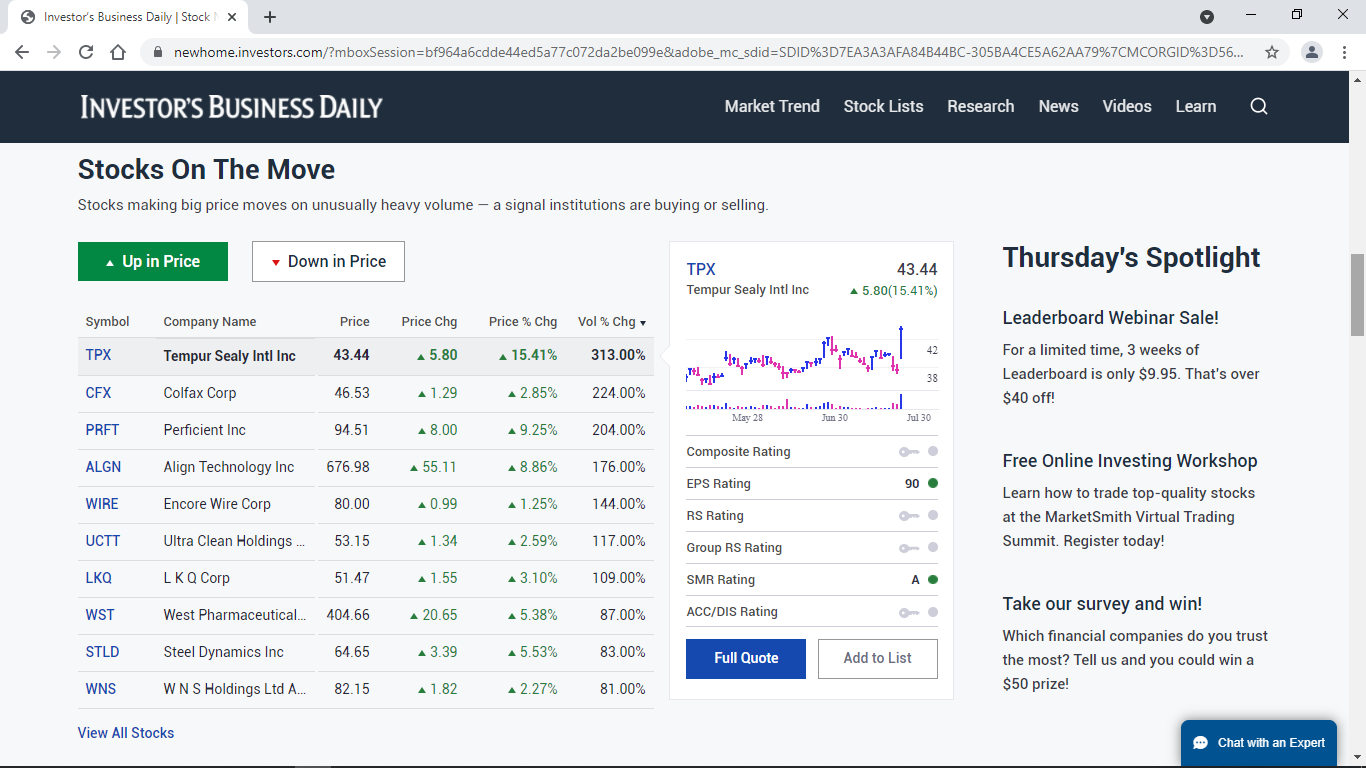Open the Market Trend menu

(x=772, y=106)
